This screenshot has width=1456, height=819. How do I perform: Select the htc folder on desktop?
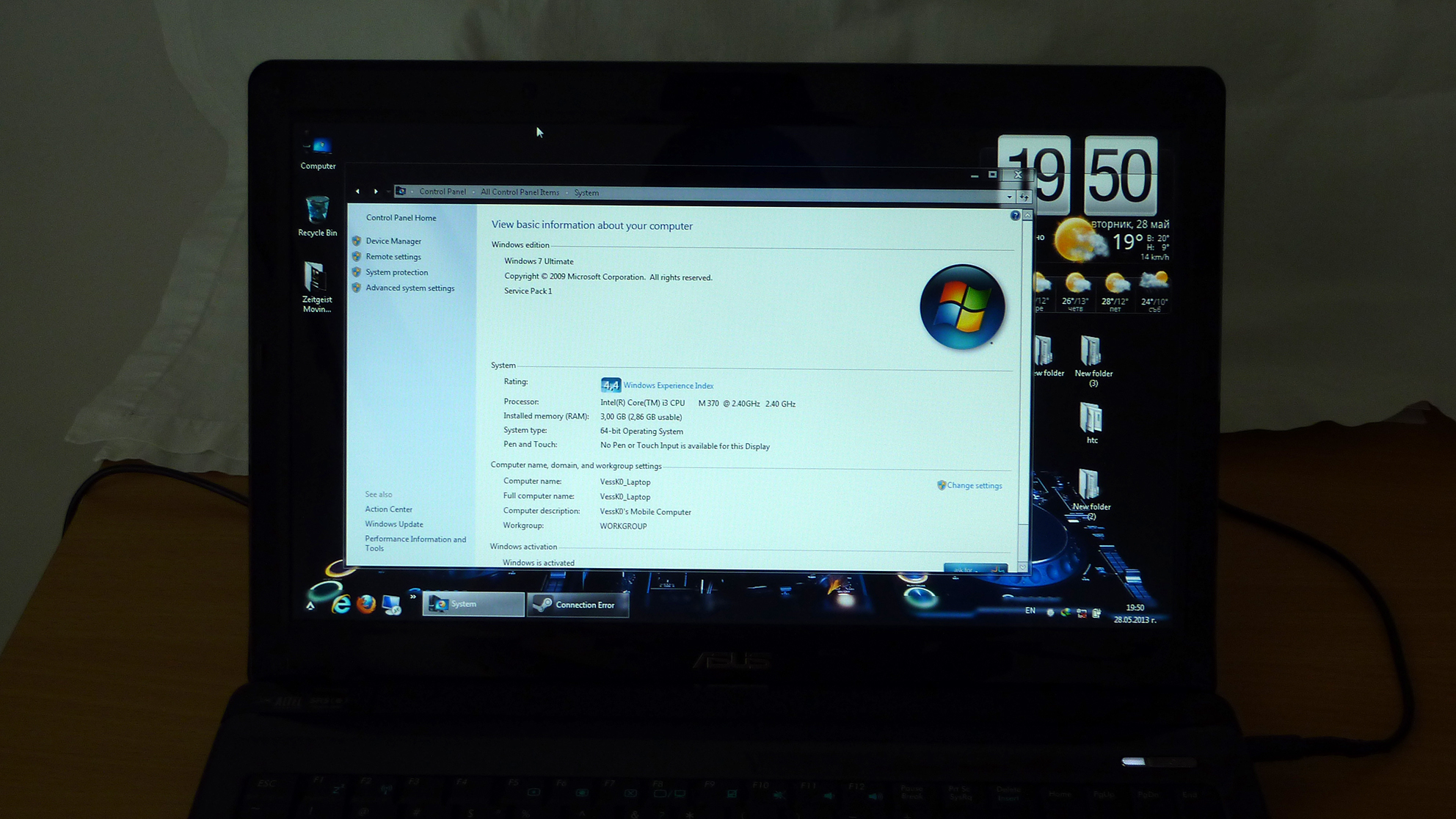coord(1091,423)
